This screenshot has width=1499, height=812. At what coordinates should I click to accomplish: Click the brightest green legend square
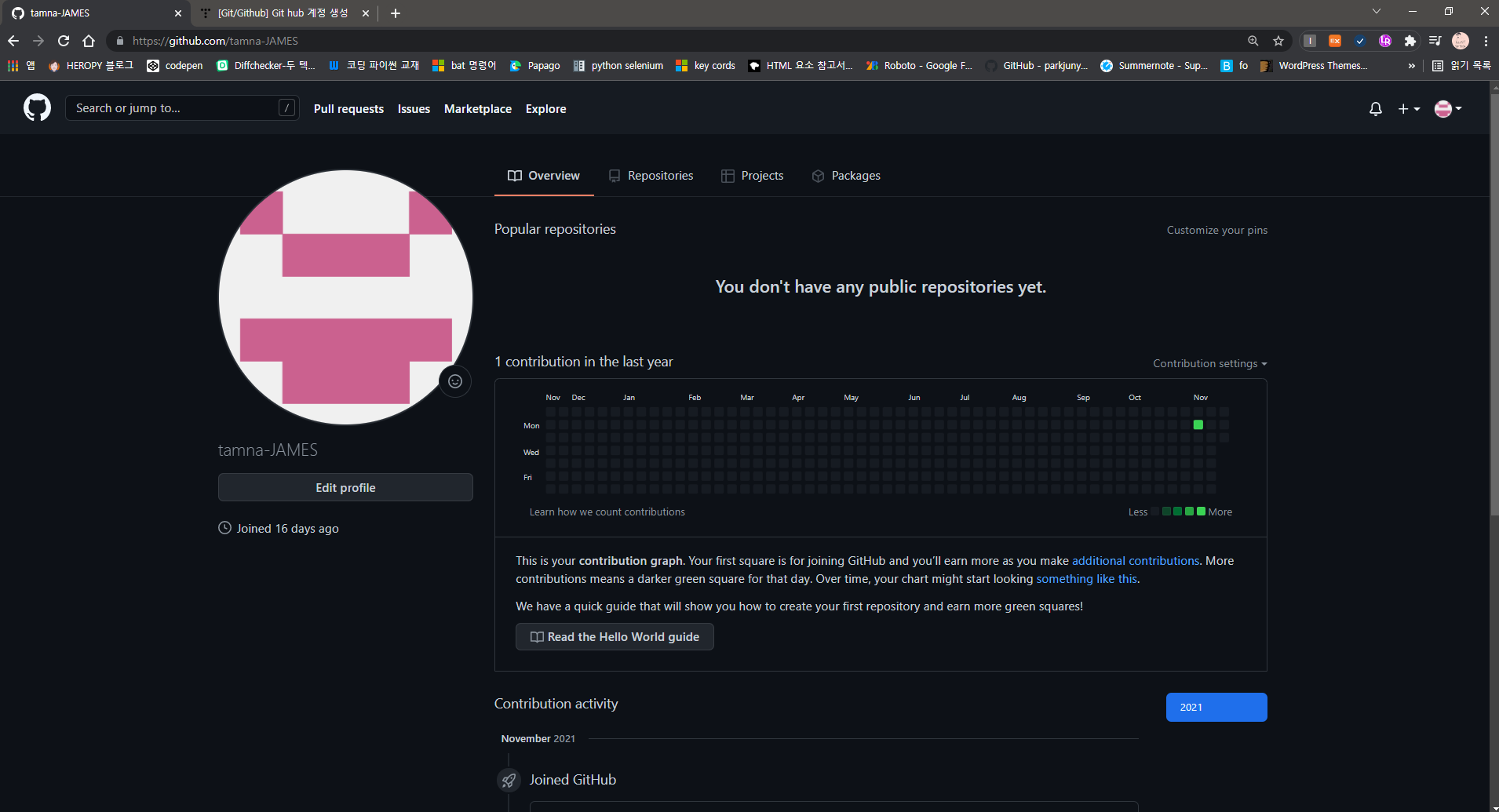point(1201,512)
